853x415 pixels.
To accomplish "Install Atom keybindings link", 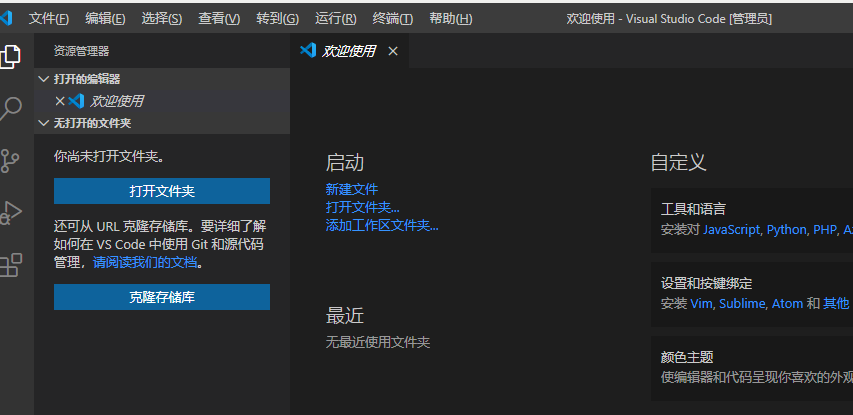I will tap(787, 303).
